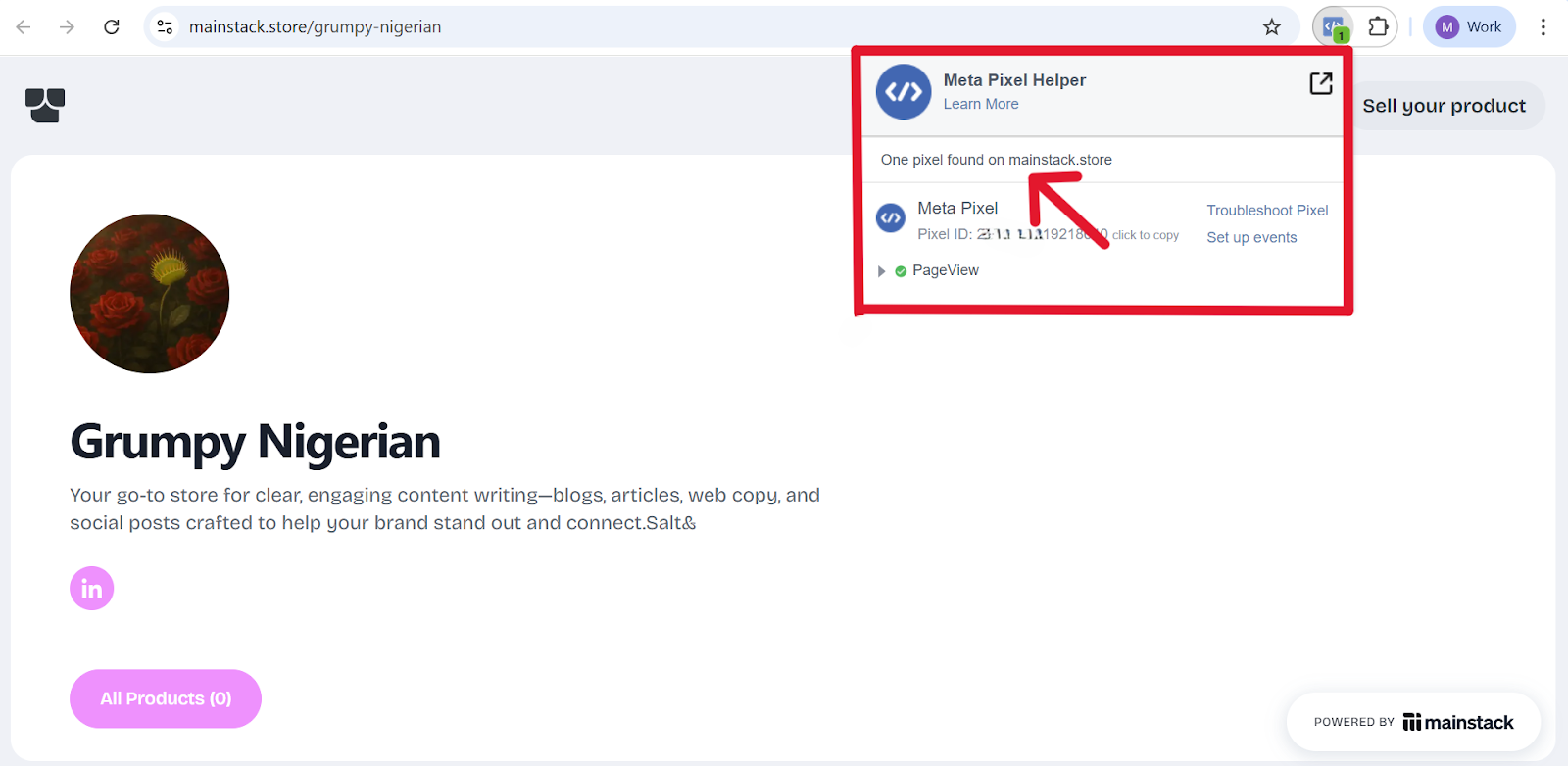Open the Extensions puzzle icon
The image size is (1568, 766).
tap(1378, 27)
